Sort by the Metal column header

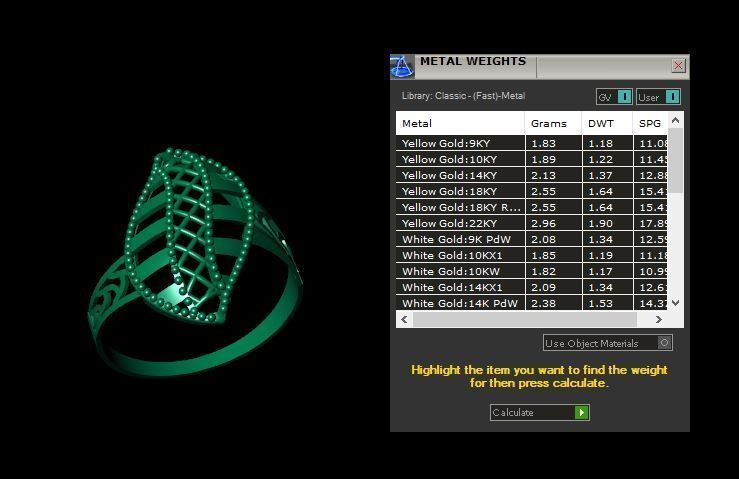point(460,124)
